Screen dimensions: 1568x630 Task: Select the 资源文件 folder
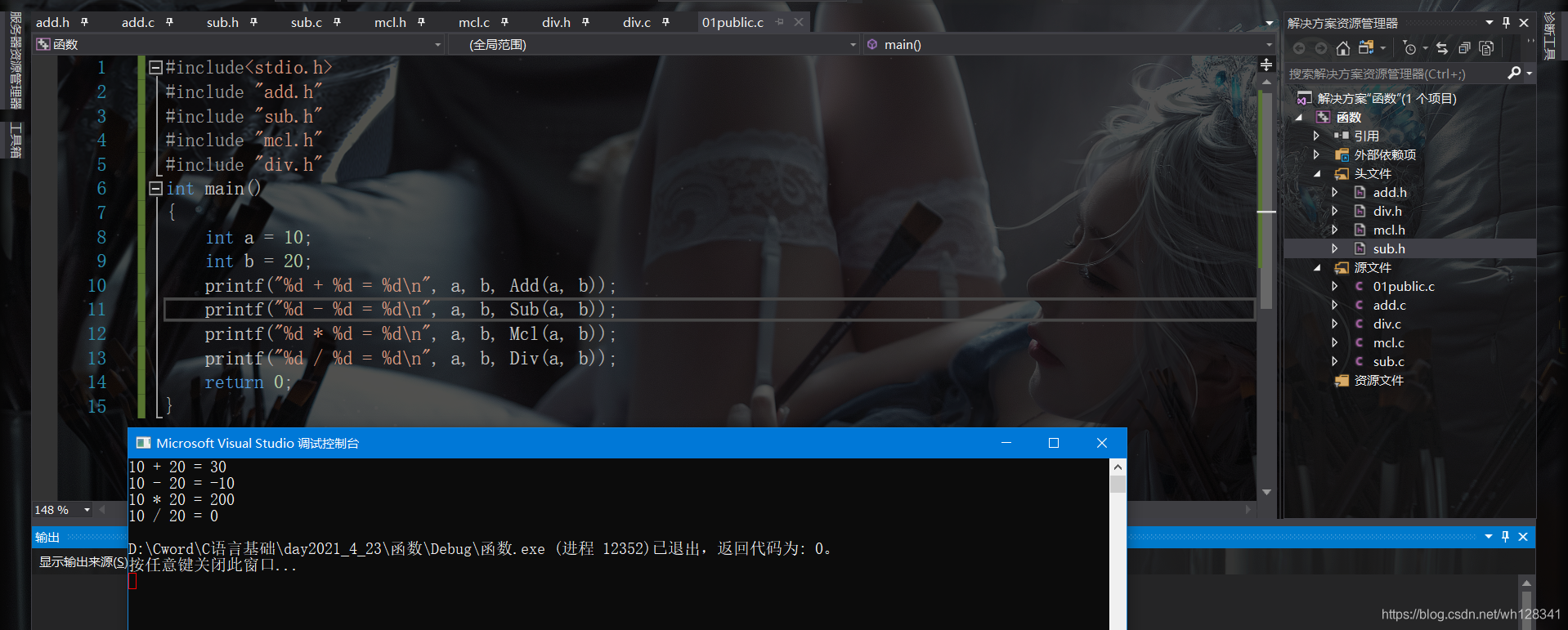click(x=1378, y=380)
